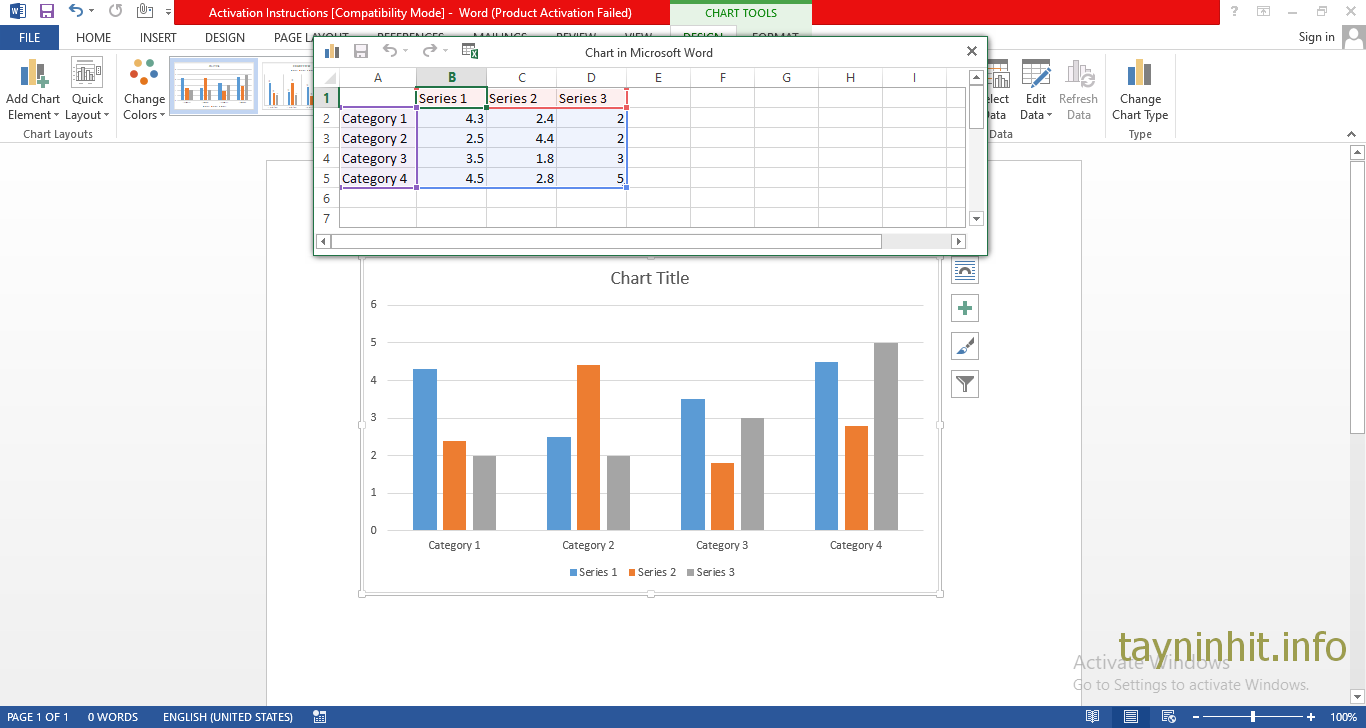1366x728 pixels.
Task: Open Chart Elements plus button beside chart
Action: point(965,308)
